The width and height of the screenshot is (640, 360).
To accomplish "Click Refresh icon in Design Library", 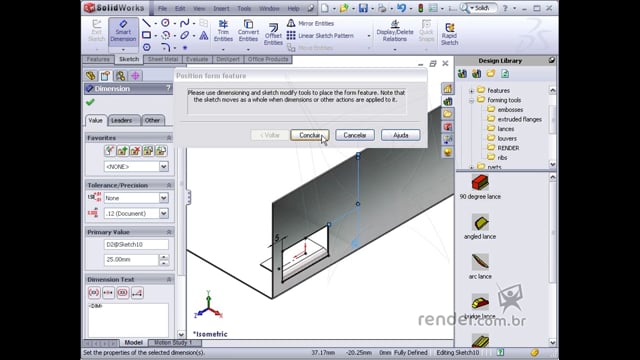I will click(505, 74).
